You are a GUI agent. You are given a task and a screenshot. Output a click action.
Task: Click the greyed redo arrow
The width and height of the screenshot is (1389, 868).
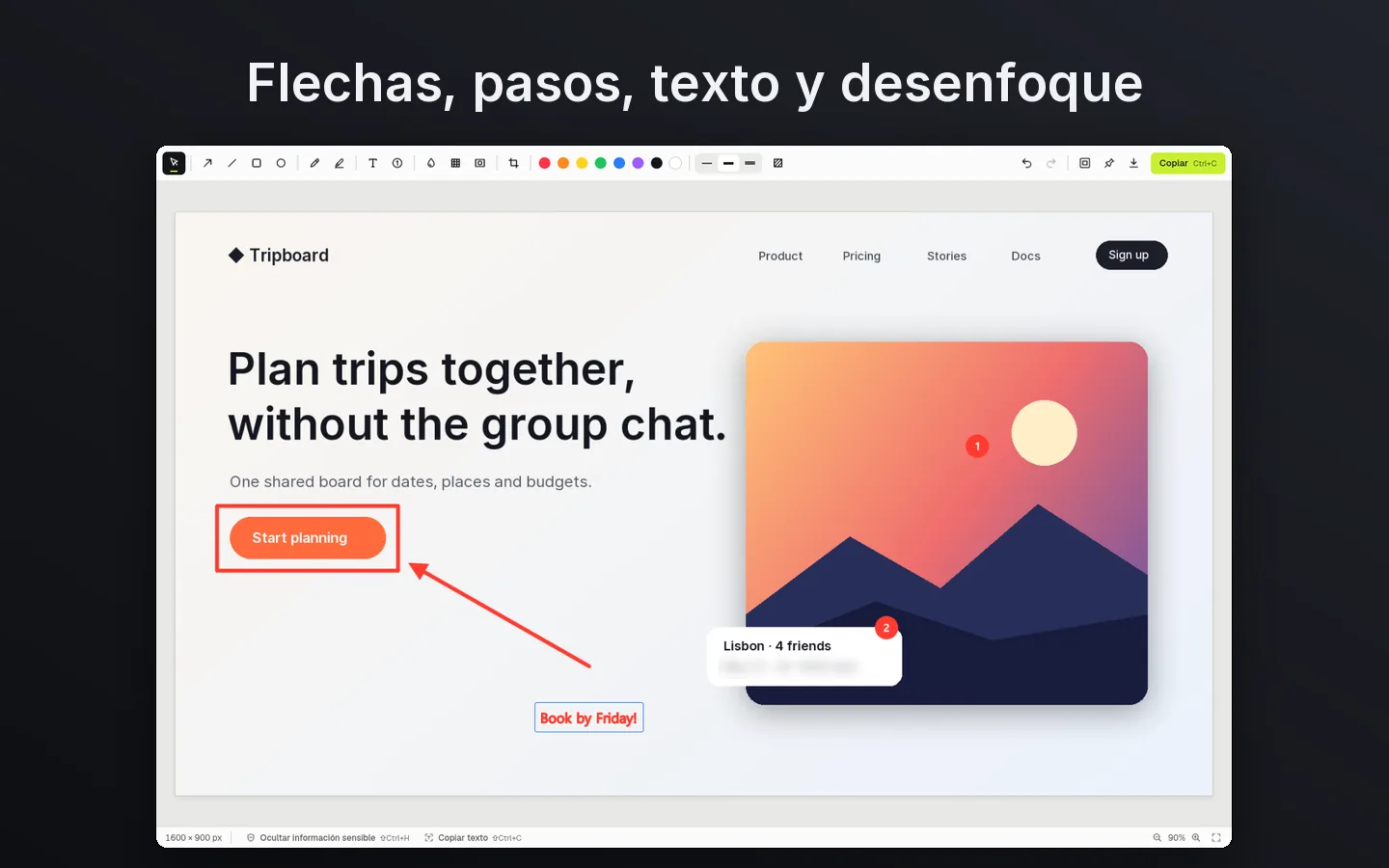click(1051, 163)
